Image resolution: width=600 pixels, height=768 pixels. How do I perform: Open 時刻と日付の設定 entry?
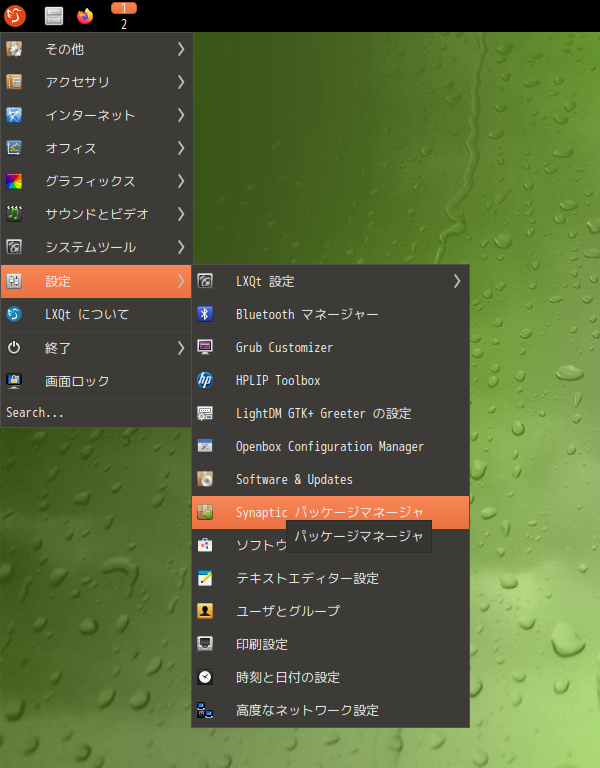pos(330,677)
